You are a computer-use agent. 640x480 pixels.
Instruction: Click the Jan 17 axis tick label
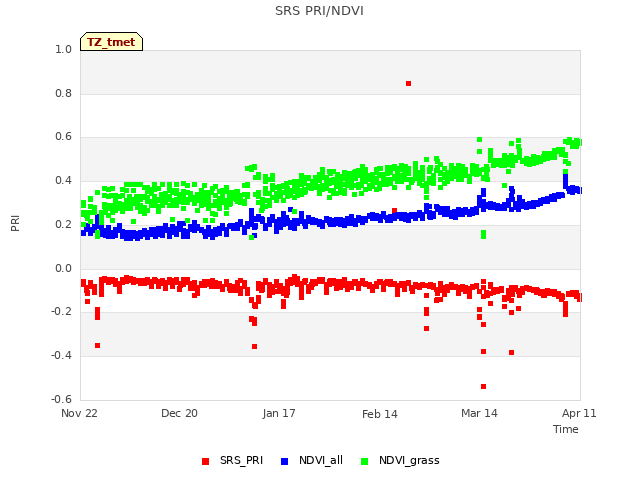click(x=279, y=413)
